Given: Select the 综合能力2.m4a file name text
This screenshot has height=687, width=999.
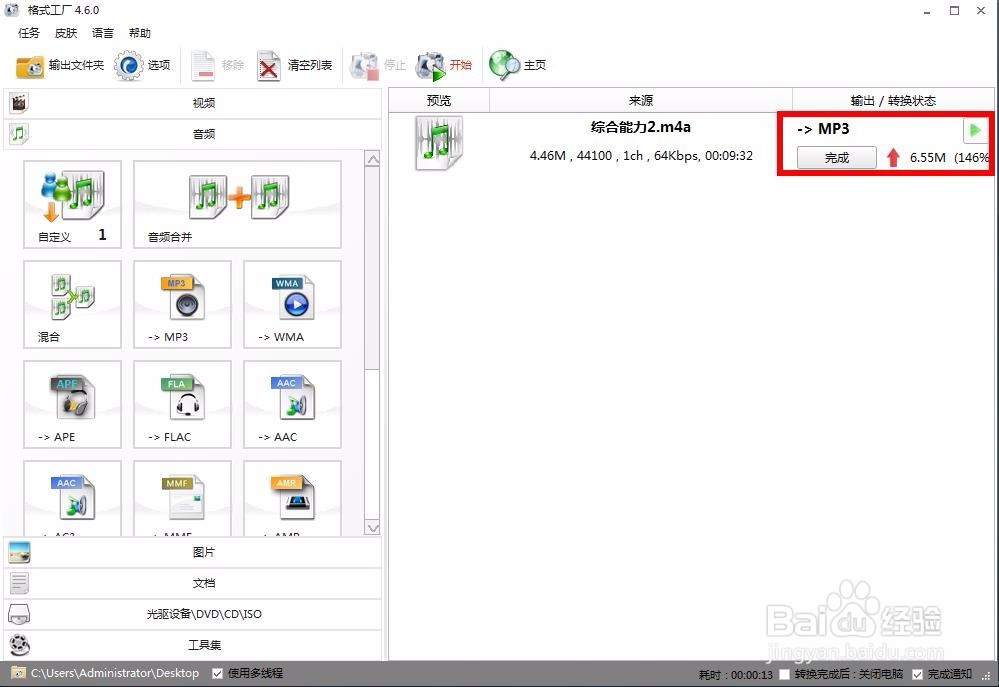Looking at the screenshot, I should pos(640,127).
